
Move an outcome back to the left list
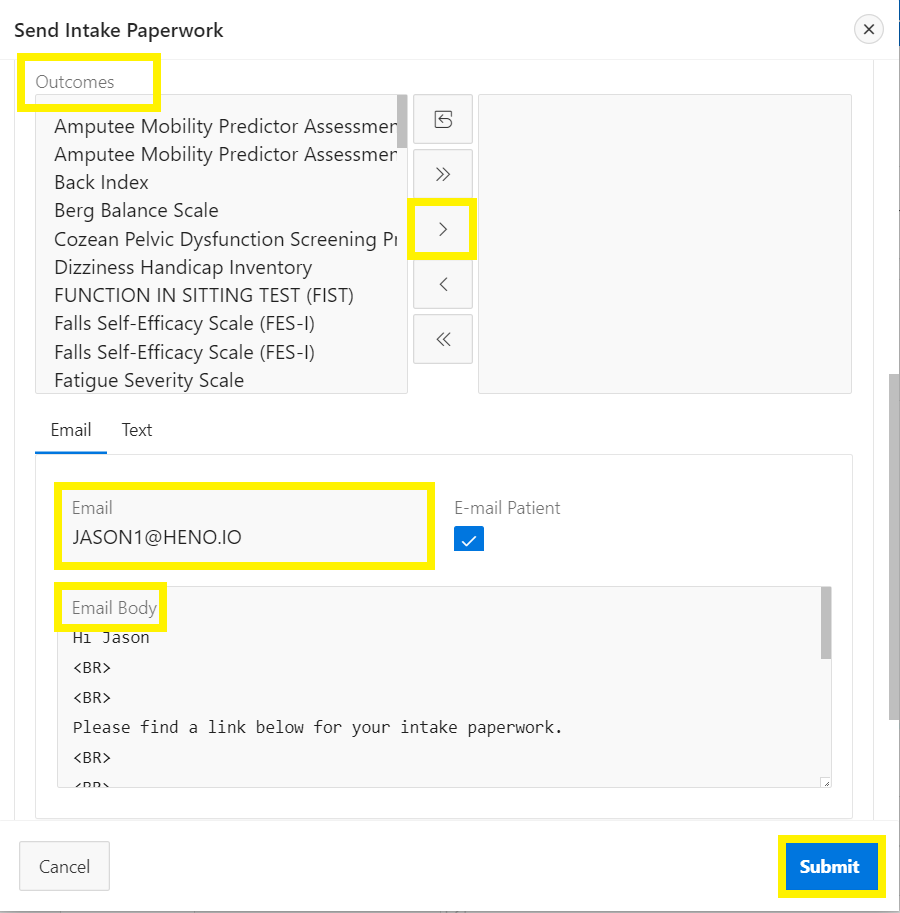pyautogui.click(x=442, y=283)
